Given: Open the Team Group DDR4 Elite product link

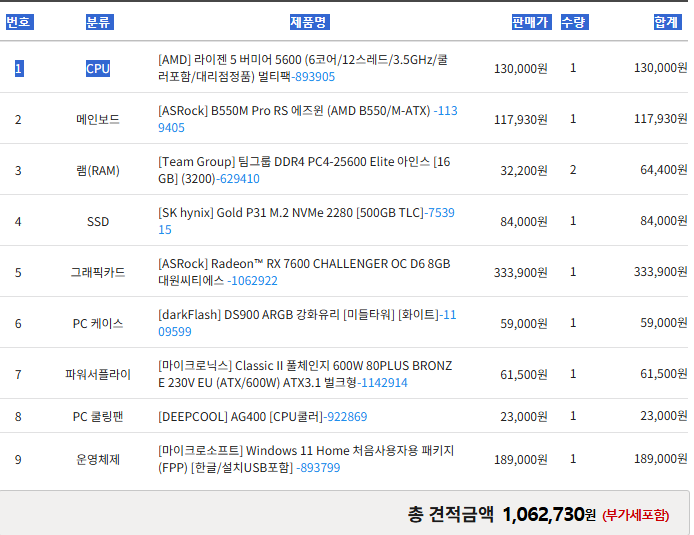Looking at the screenshot, I should tap(304, 170).
